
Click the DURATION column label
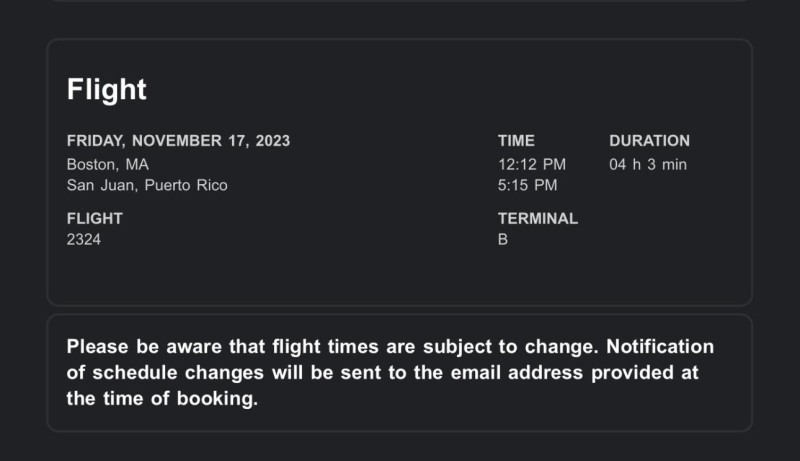point(649,141)
